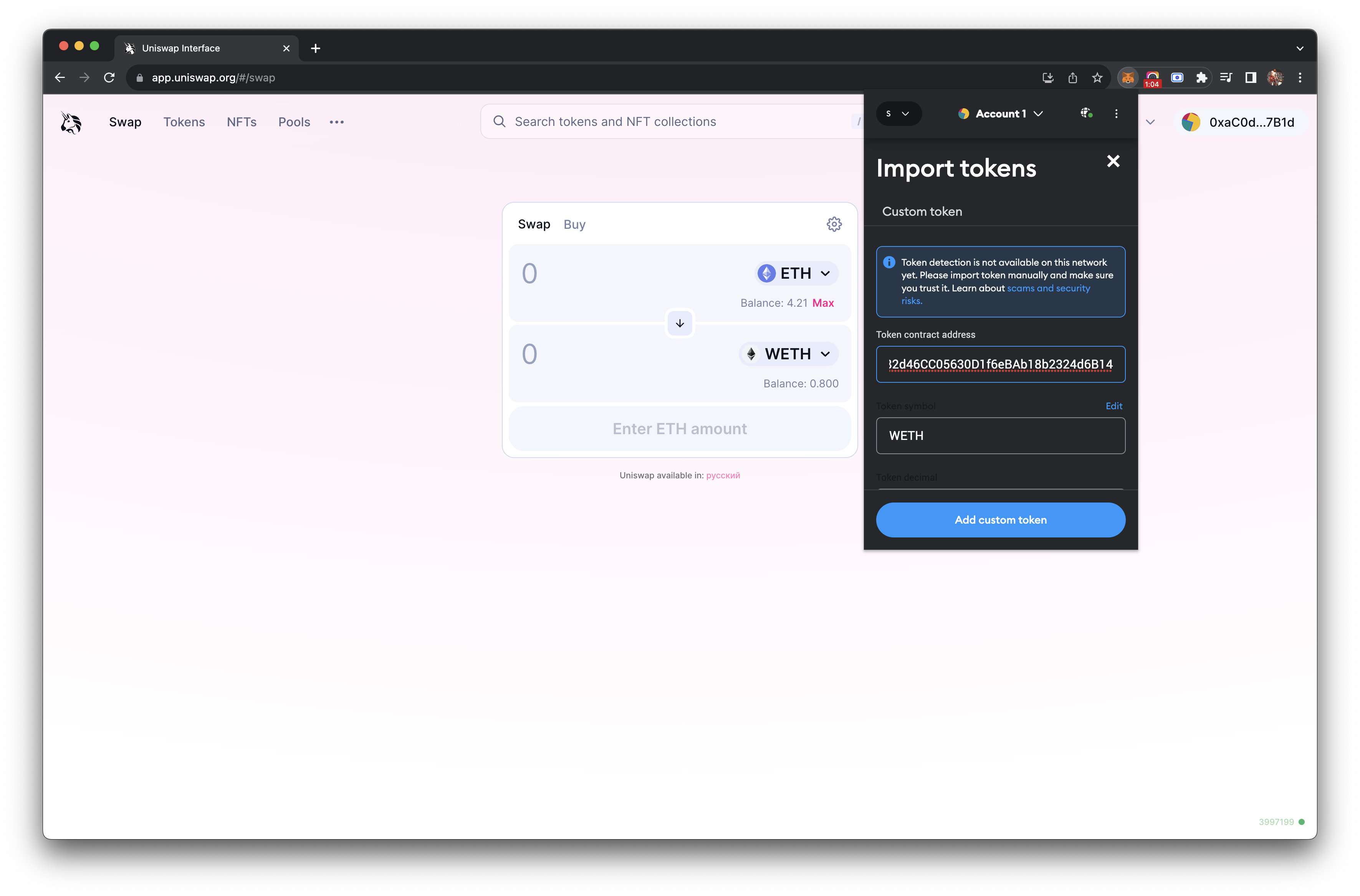Screen dimensions: 1360x896
Task: Expand the Account 1 account picker
Action: (x=1001, y=114)
